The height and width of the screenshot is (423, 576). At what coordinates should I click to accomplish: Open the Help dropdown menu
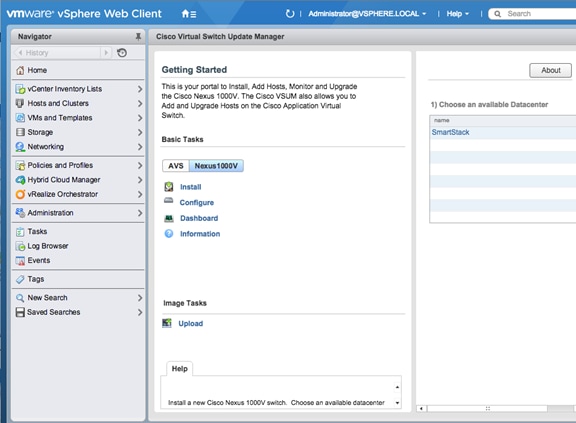pyautogui.click(x=457, y=14)
